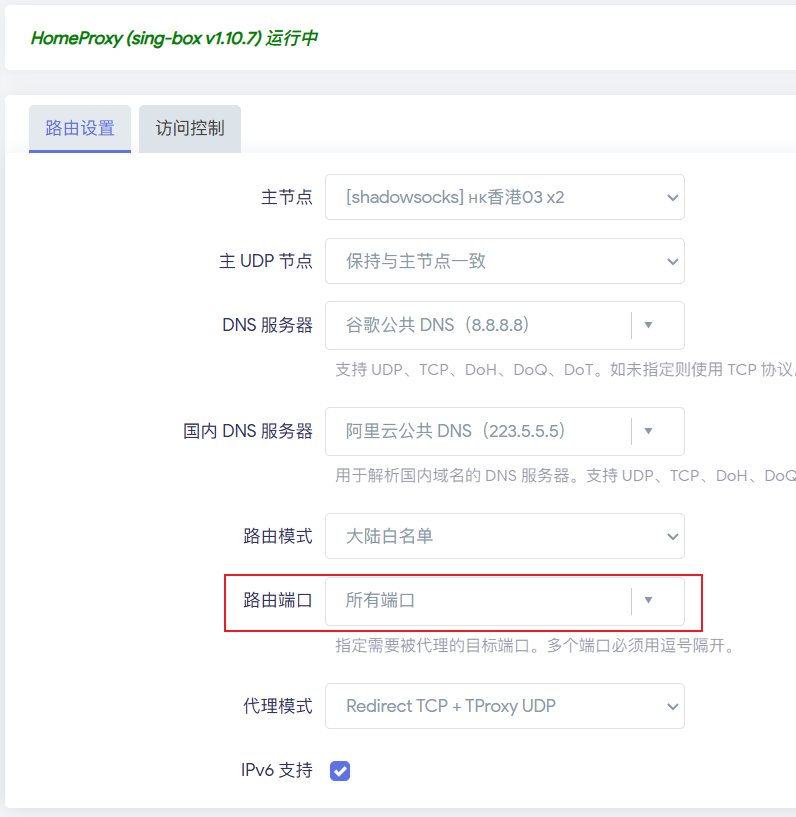
Task: Open the 访问控制 tab
Action: (190, 129)
